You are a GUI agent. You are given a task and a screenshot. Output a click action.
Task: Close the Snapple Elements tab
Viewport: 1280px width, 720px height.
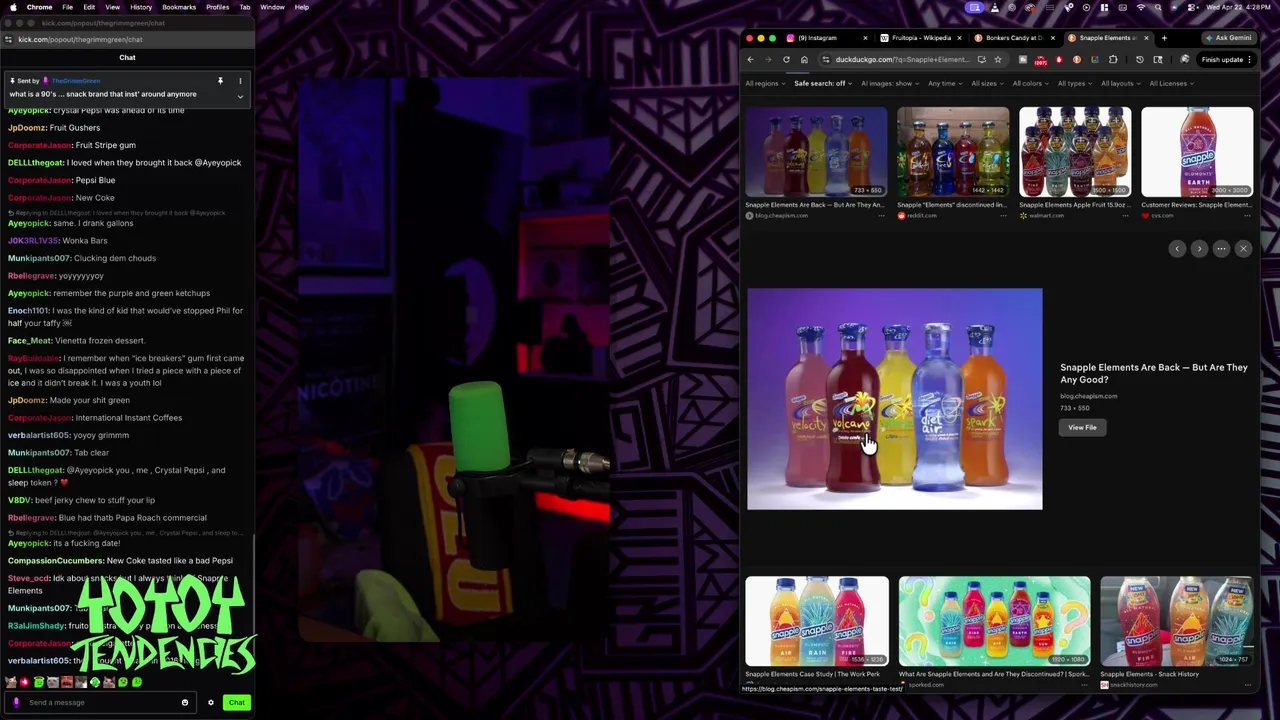(1147, 38)
